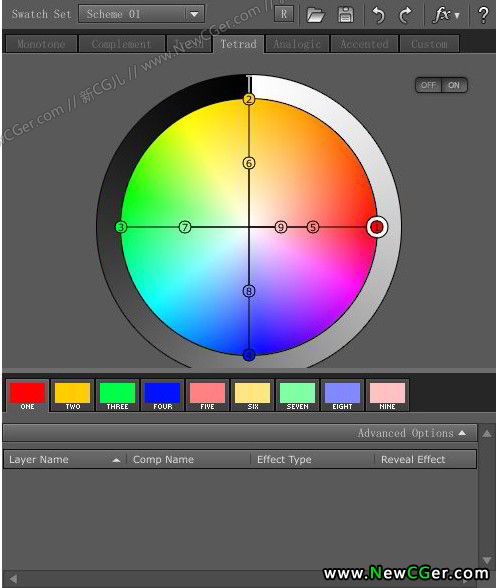498x588 pixels.
Task: Switch to the Monotone tab
Action: click(x=41, y=44)
